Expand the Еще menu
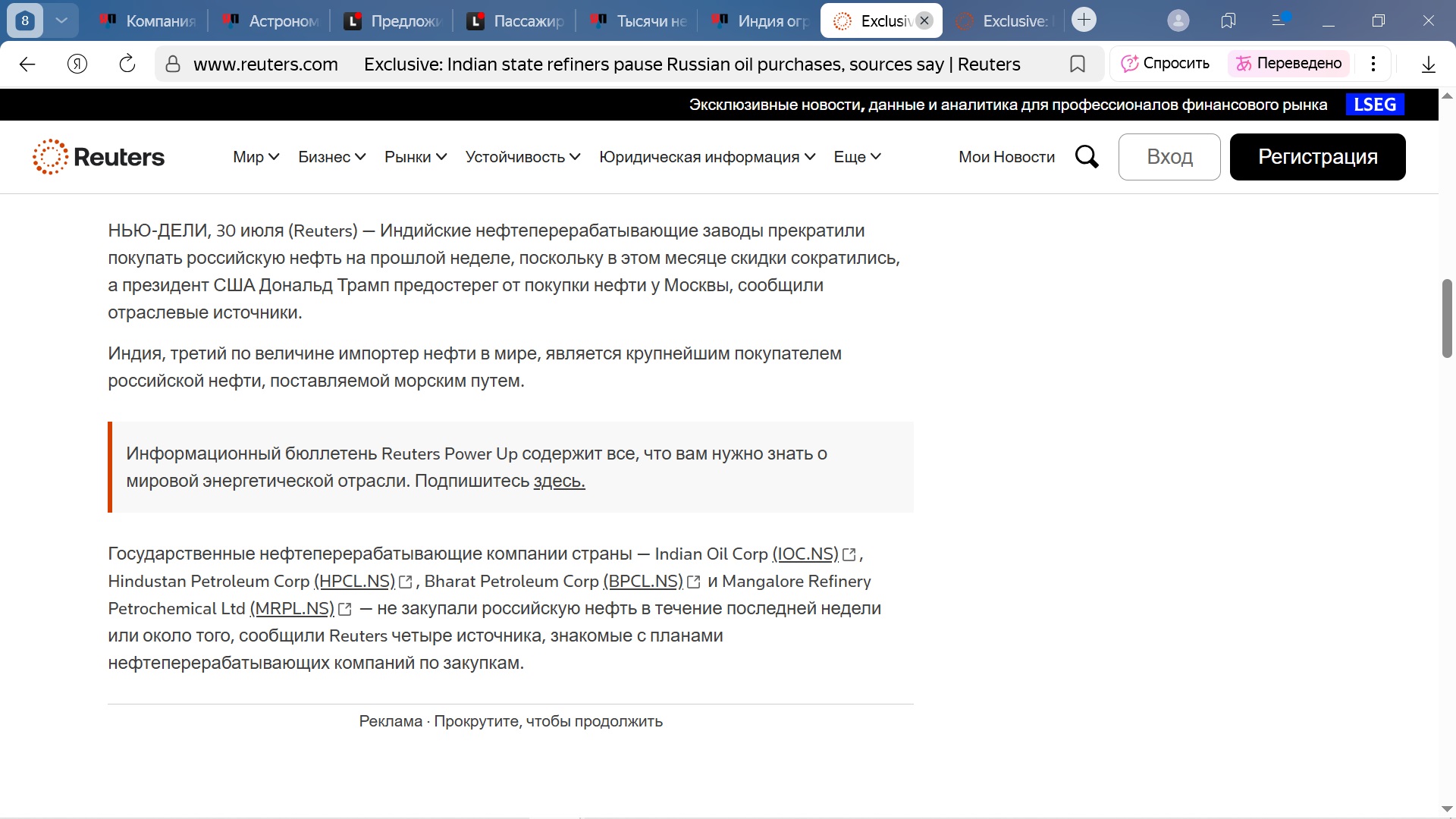The image size is (1456, 819). click(858, 157)
